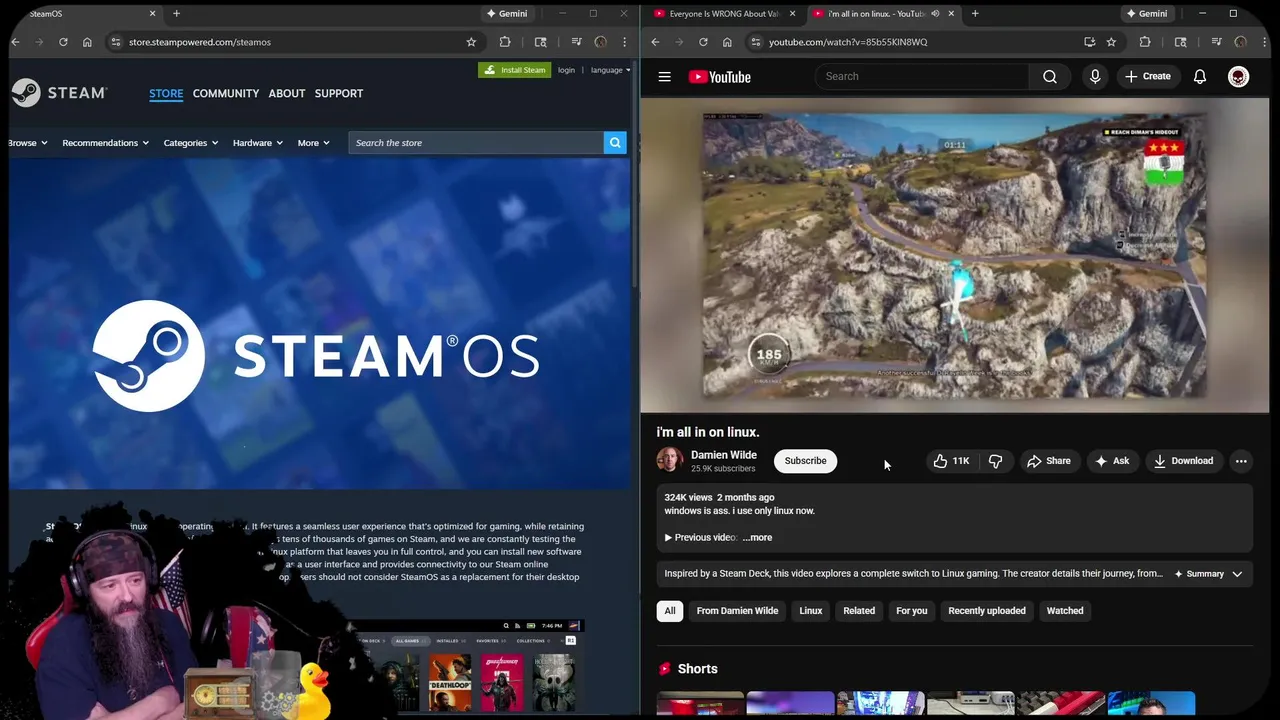
Task: Expand the More dropdown on Steam store
Action: (313, 143)
